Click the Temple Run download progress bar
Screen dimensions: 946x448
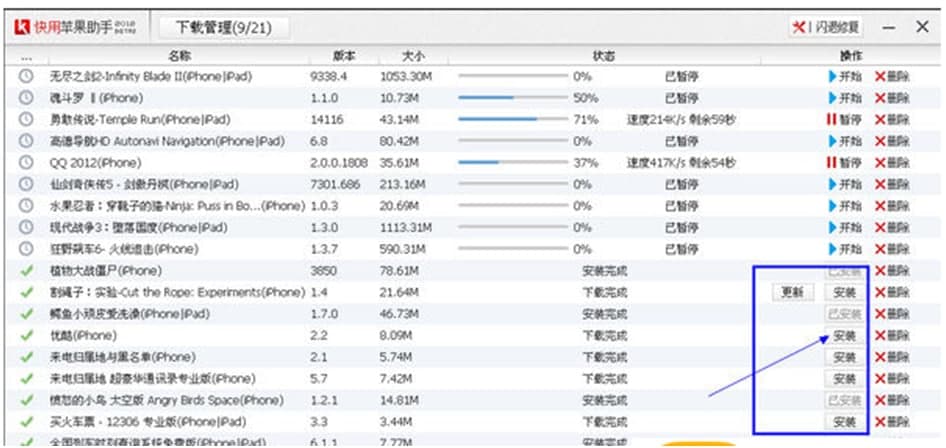(x=507, y=119)
